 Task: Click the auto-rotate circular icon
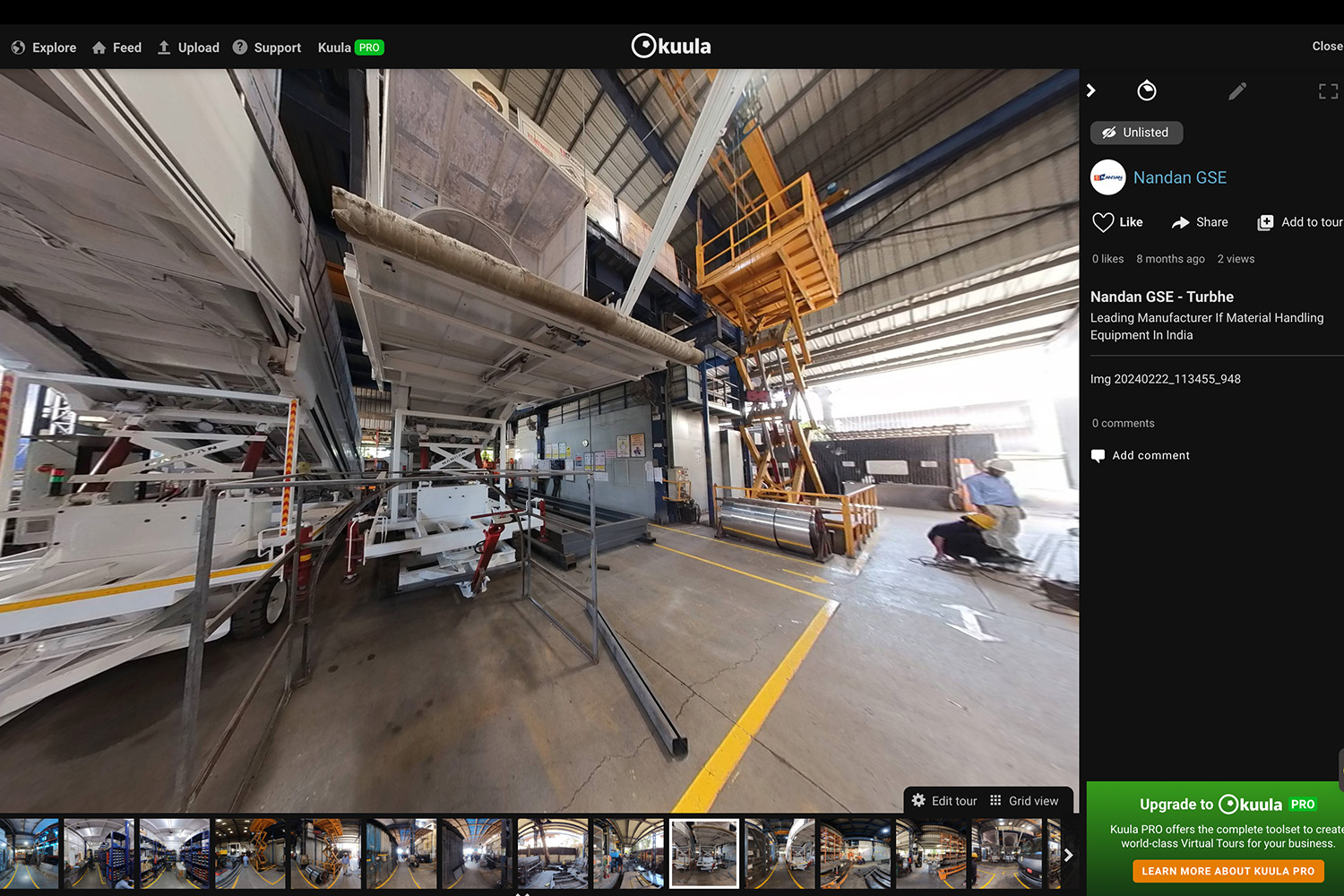click(x=1147, y=91)
